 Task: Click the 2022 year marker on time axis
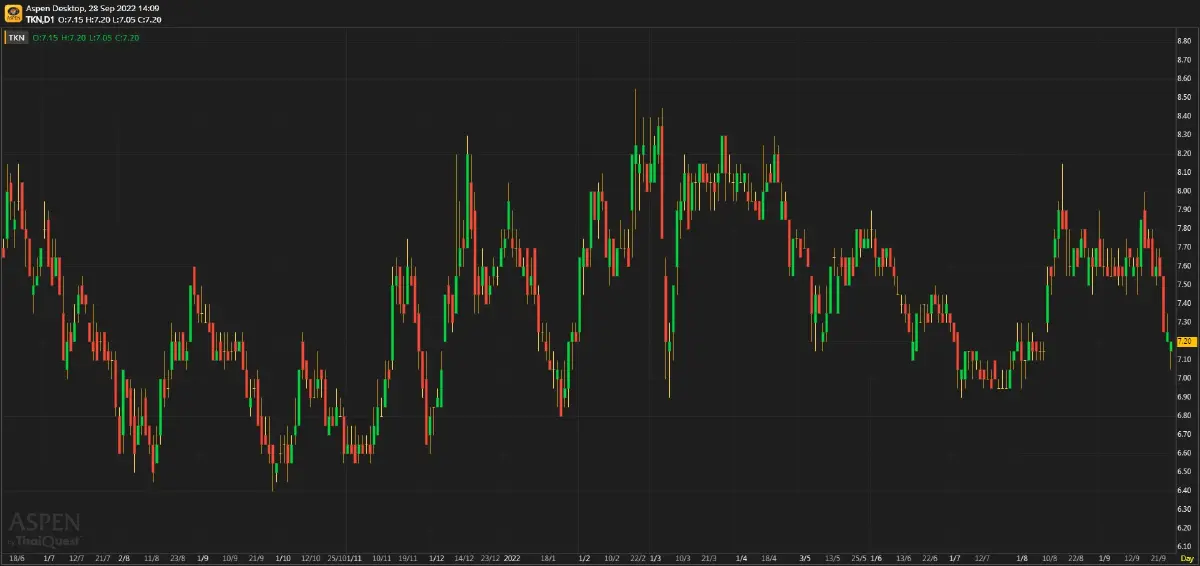click(513, 558)
